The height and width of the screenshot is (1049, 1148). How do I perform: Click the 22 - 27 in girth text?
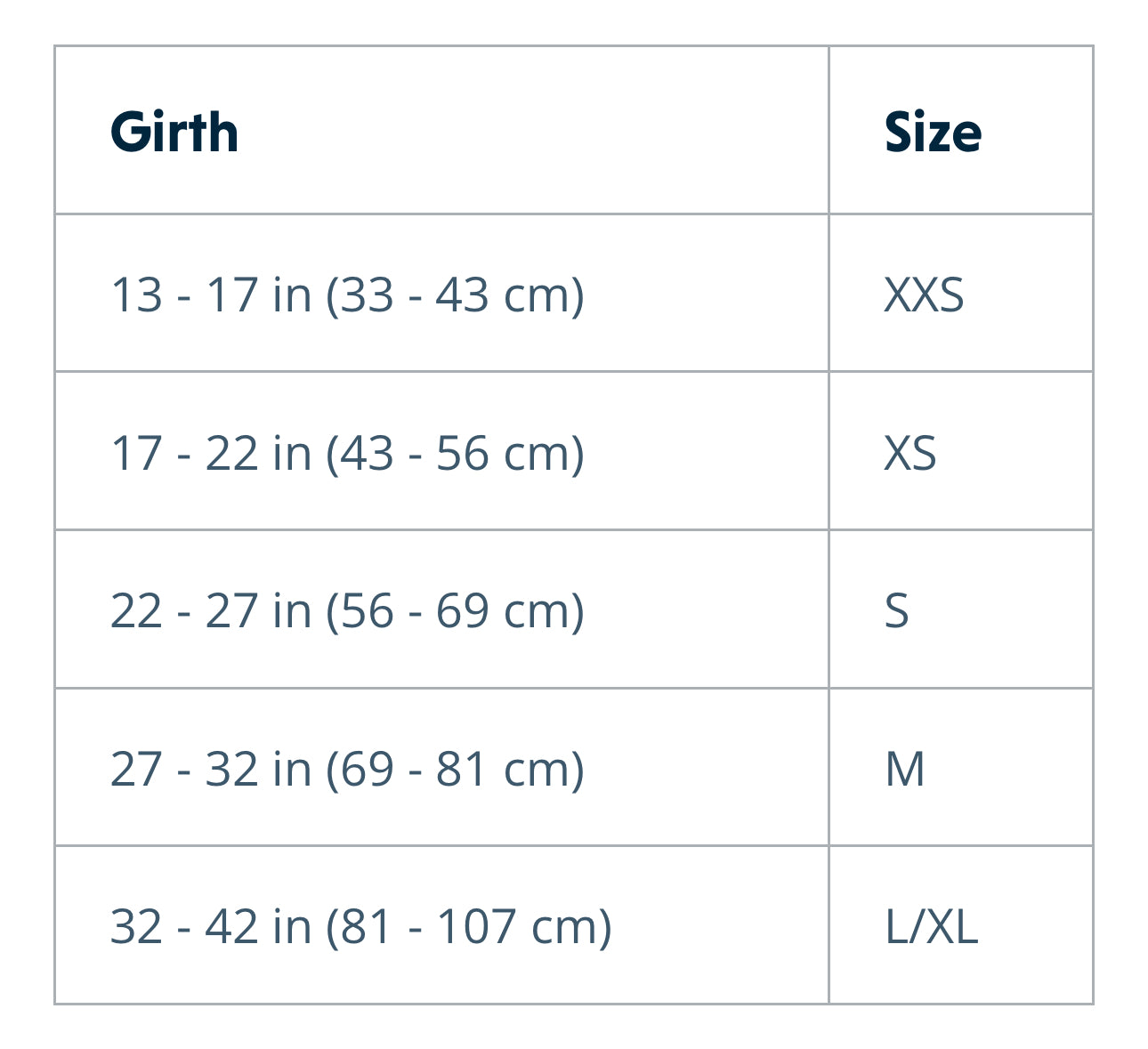(210, 611)
